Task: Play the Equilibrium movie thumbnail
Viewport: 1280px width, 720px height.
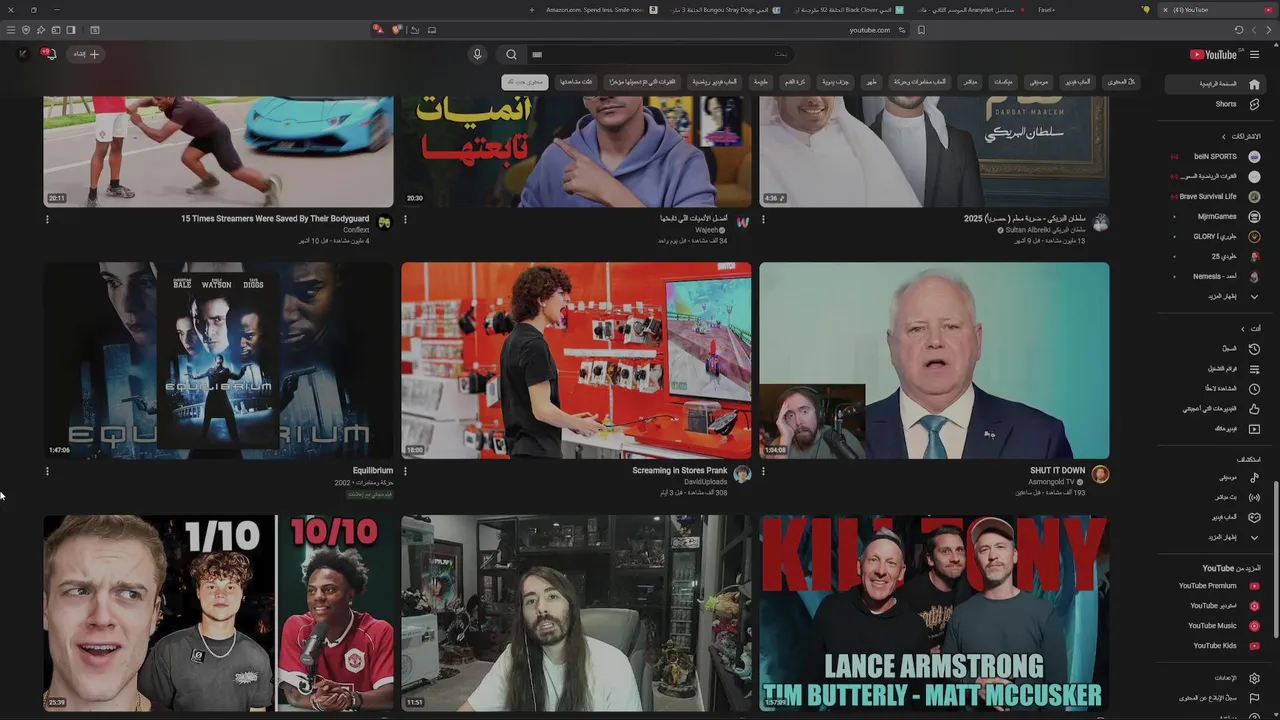Action: tap(218, 360)
